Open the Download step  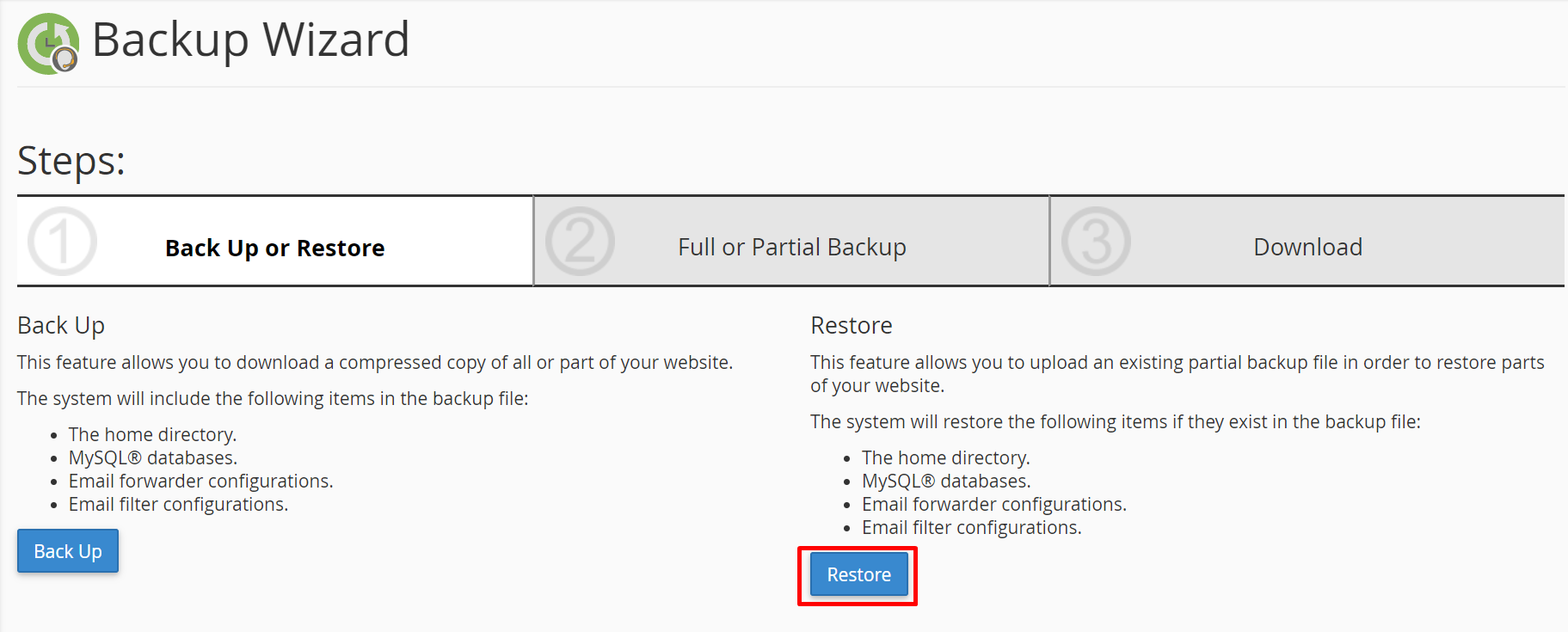(x=1307, y=247)
